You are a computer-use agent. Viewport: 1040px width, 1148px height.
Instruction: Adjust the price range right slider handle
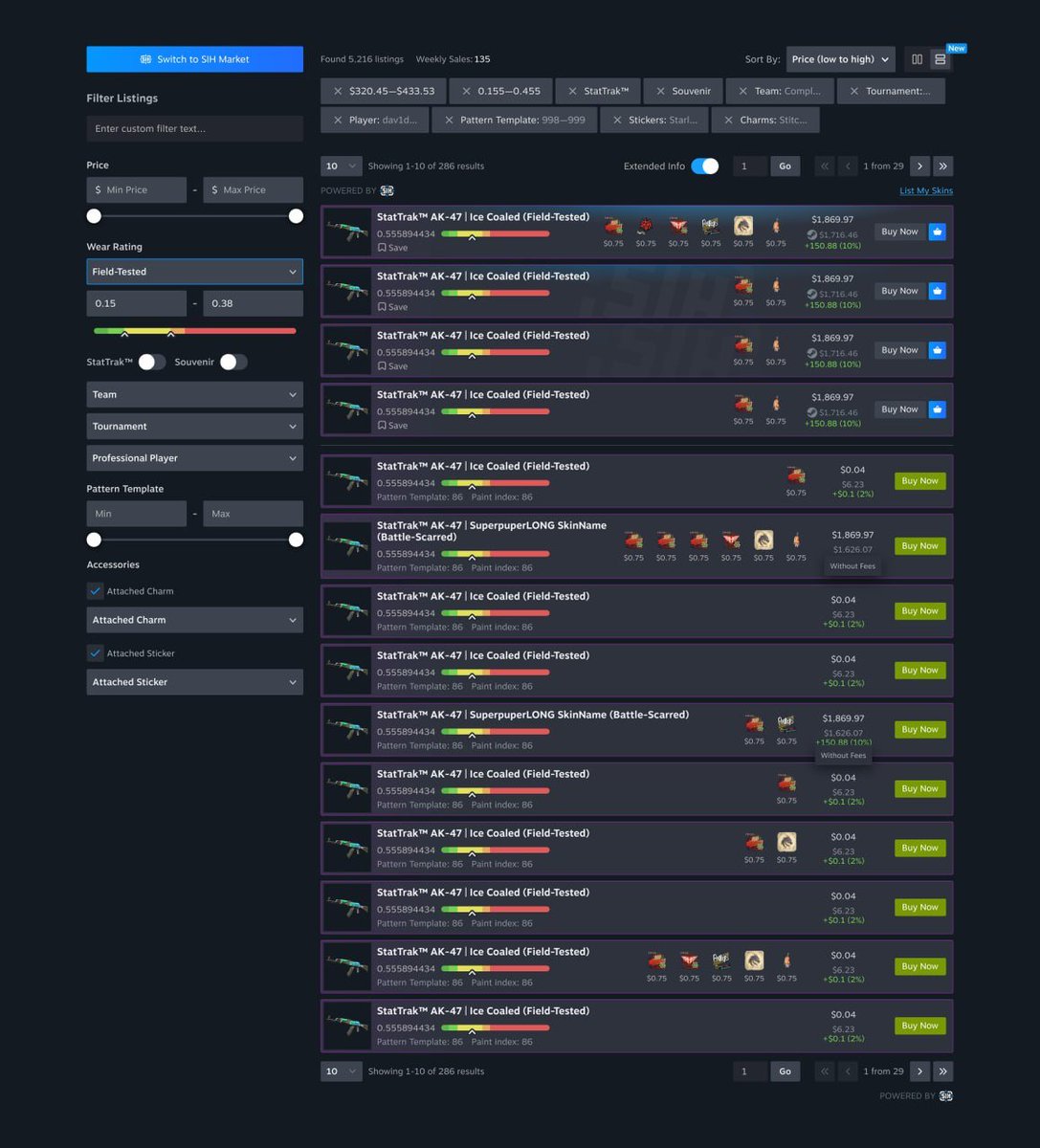[x=296, y=216]
